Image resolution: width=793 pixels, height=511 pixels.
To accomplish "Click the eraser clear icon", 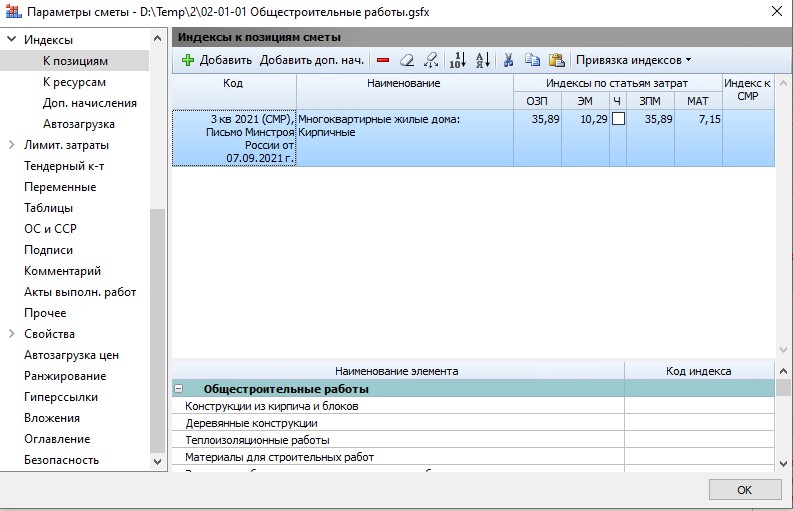I will coord(406,60).
